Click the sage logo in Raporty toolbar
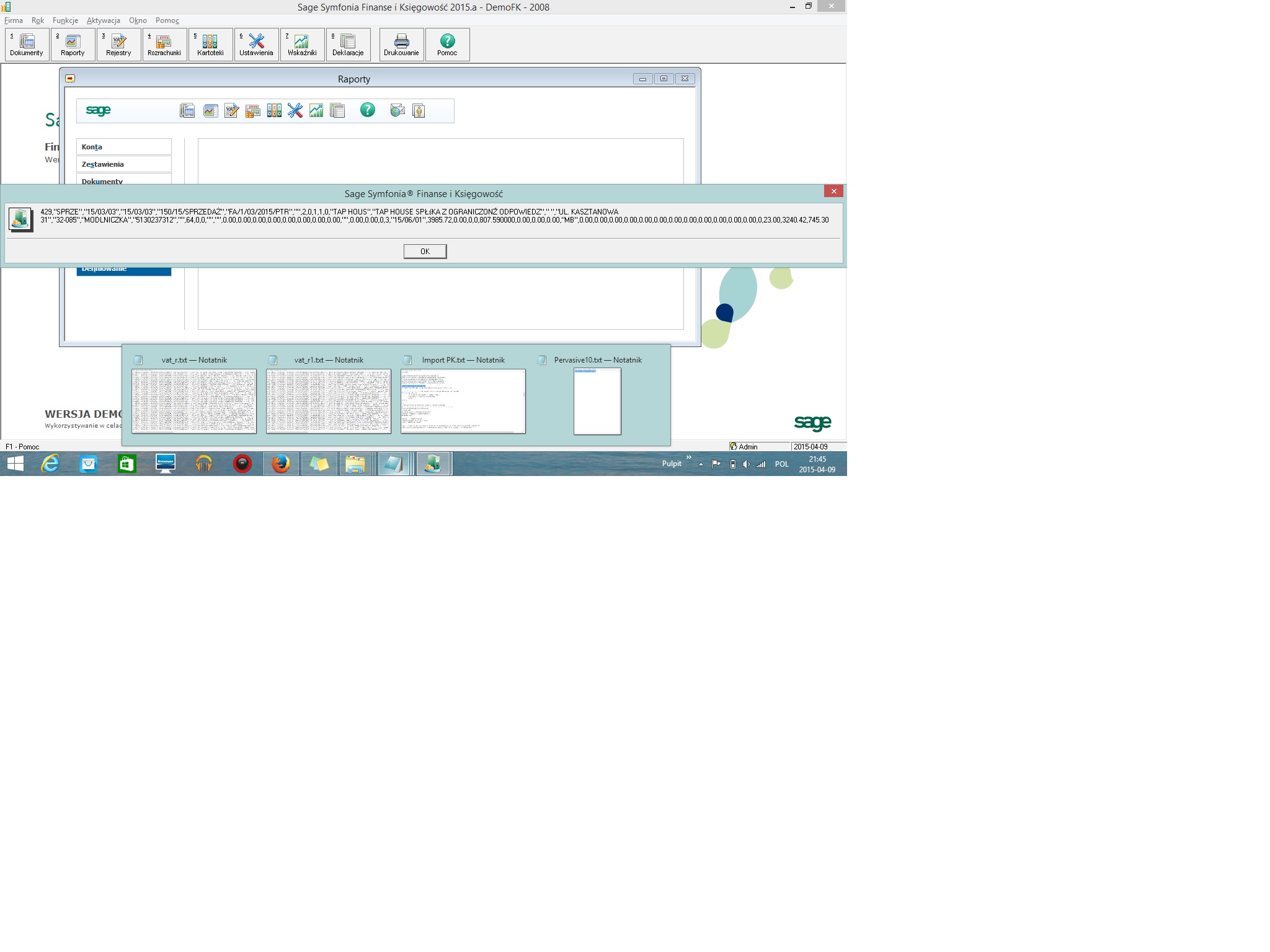This screenshot has width=1270, height=952. pos(98,110)
